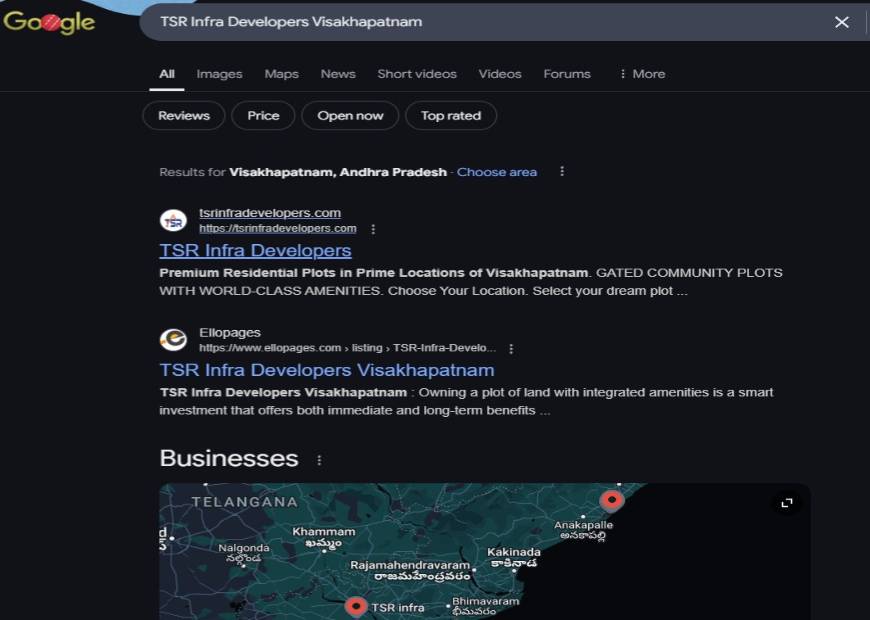
Task: Expand the More search categories menu
Action: coord(641,74)
